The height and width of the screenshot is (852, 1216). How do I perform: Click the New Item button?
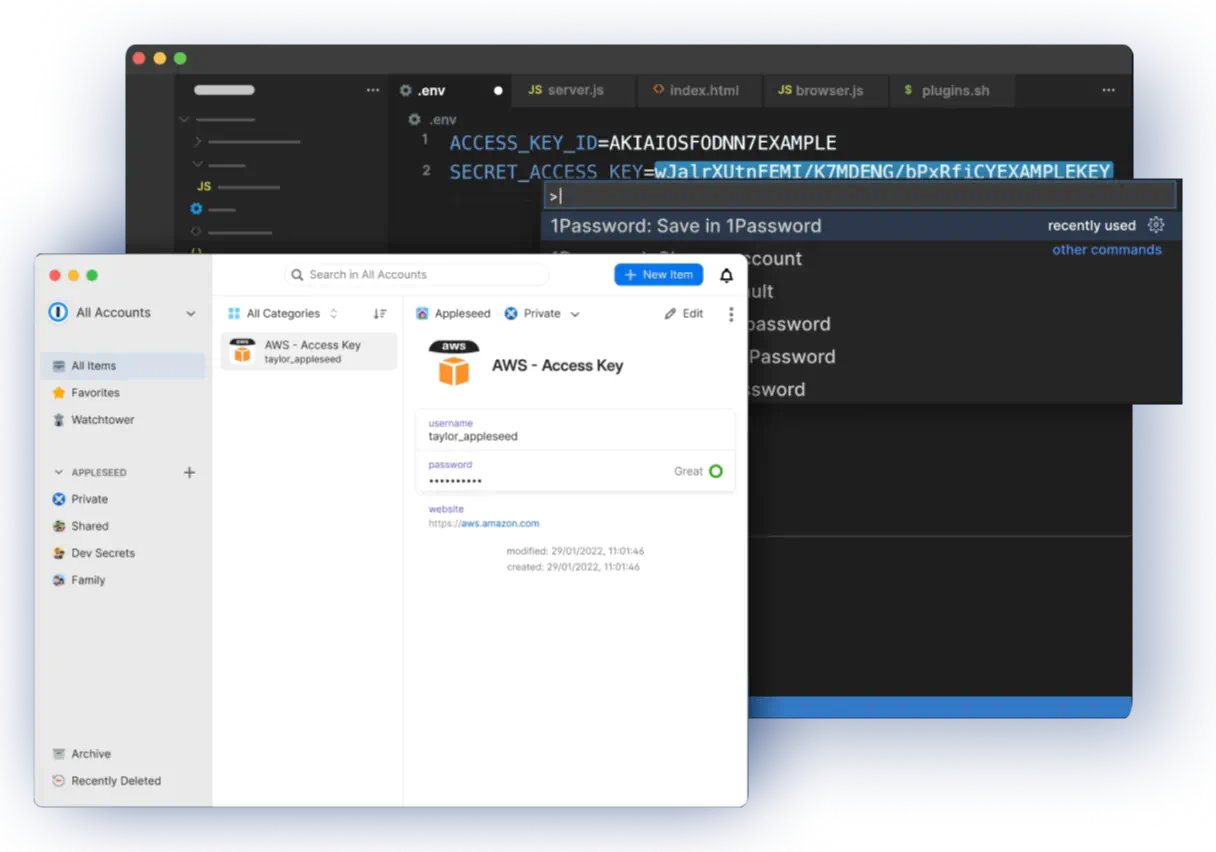click(x=659, y=275)
